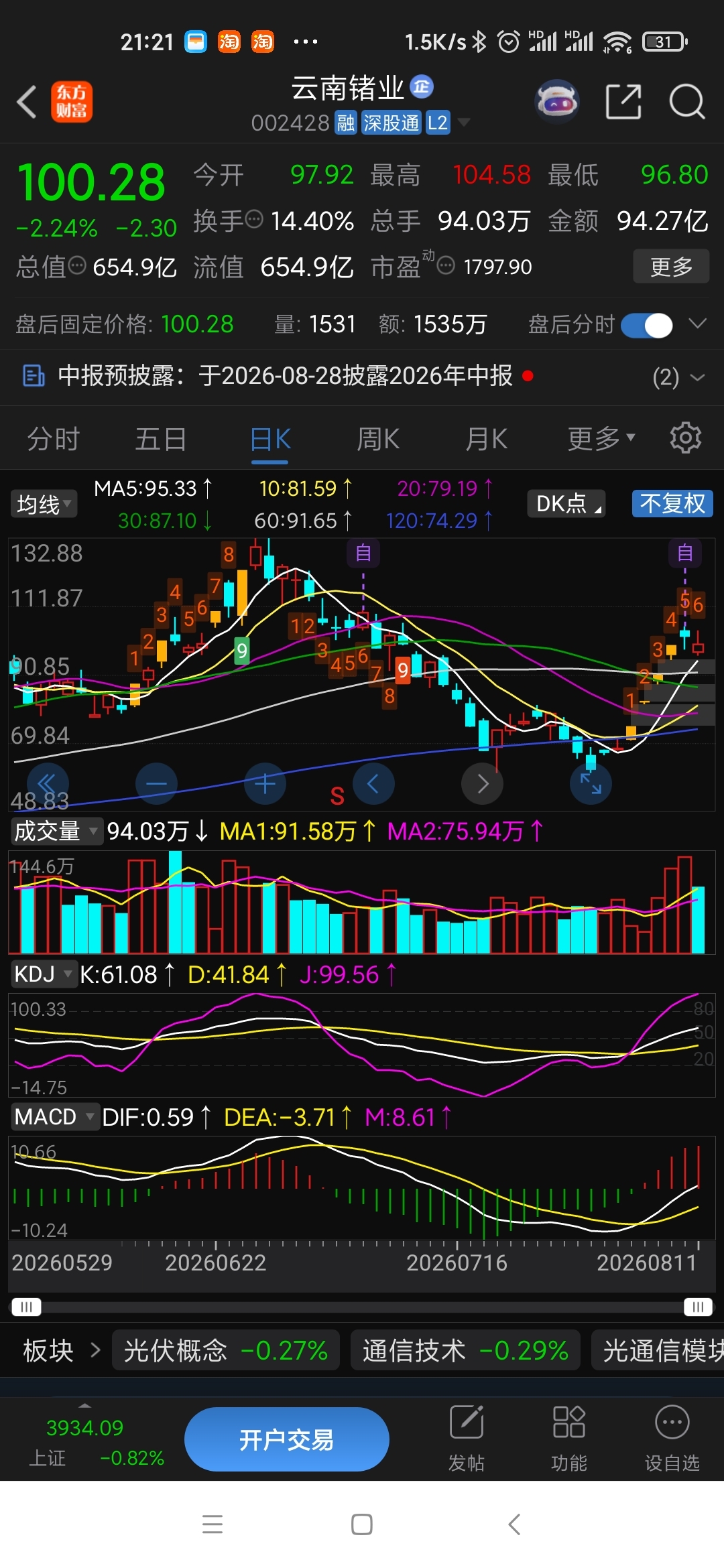Expand the after-hours section chevron
Screen dimensions: 724x1568
tap(697, 324)
